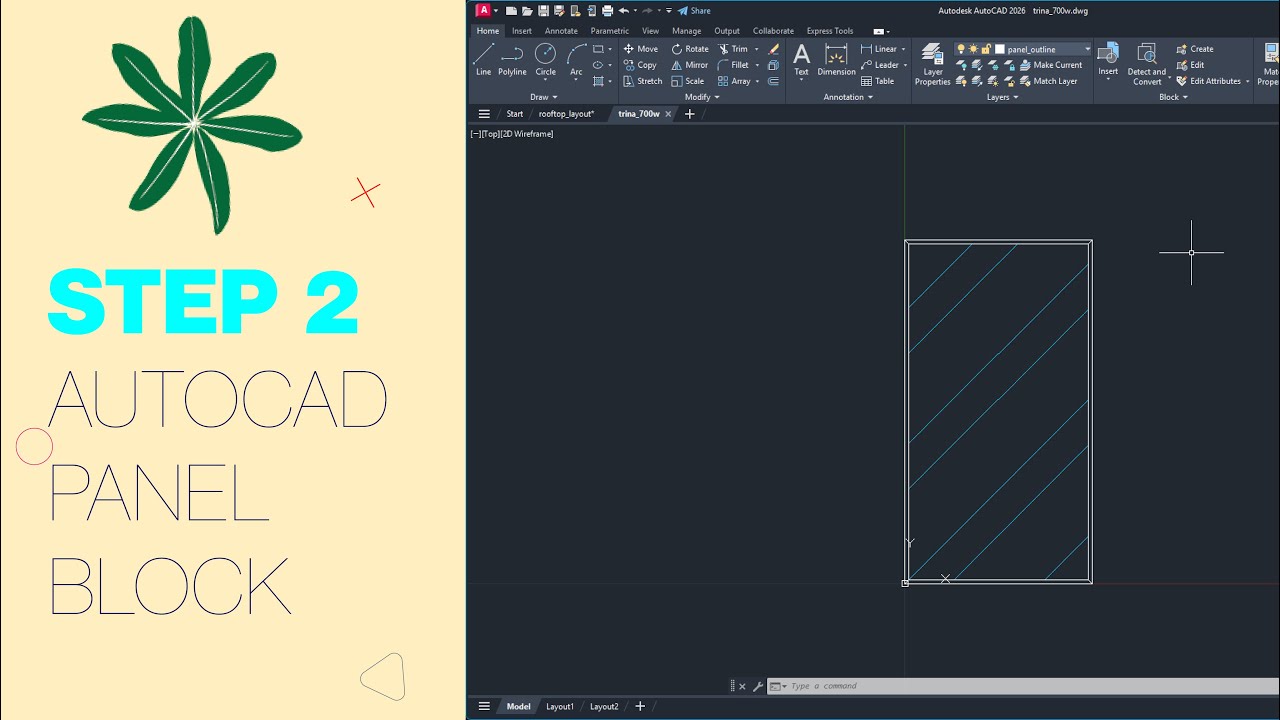
Task: Activate the Trim command
Action: [x=732, y=49]
